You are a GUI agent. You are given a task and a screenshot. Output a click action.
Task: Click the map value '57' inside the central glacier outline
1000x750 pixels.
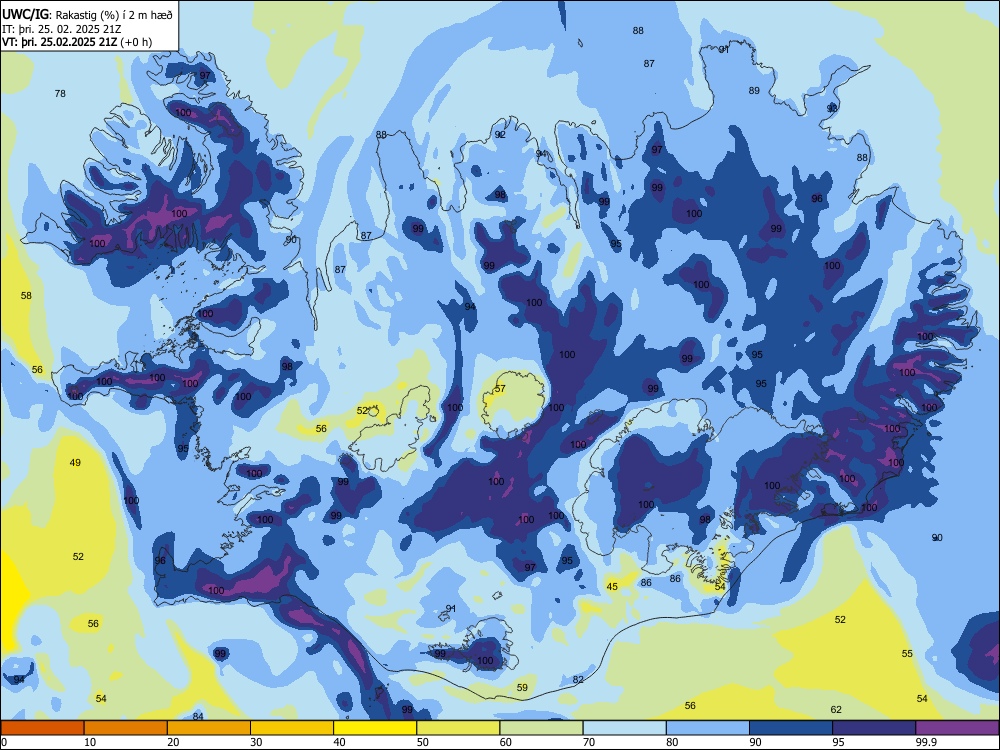click(500, 388)
